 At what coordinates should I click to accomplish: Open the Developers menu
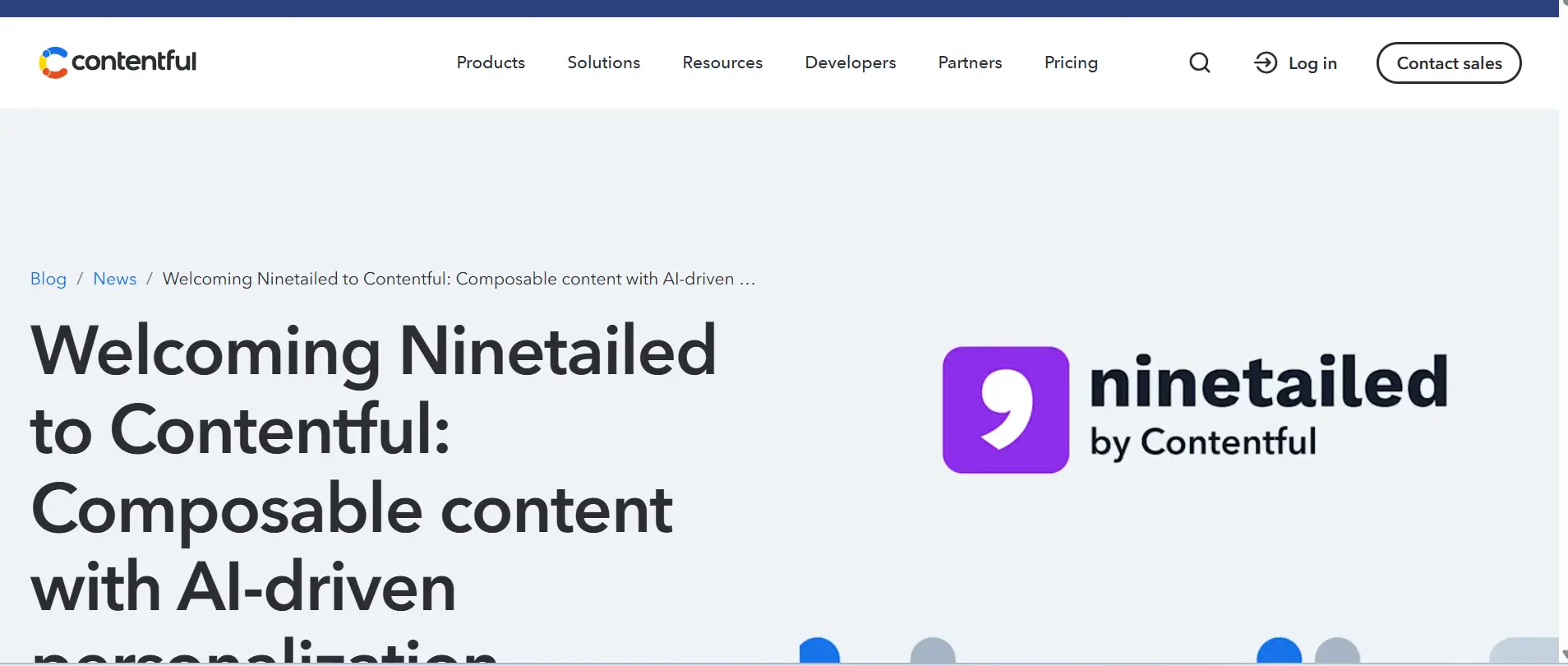point(851,62)
